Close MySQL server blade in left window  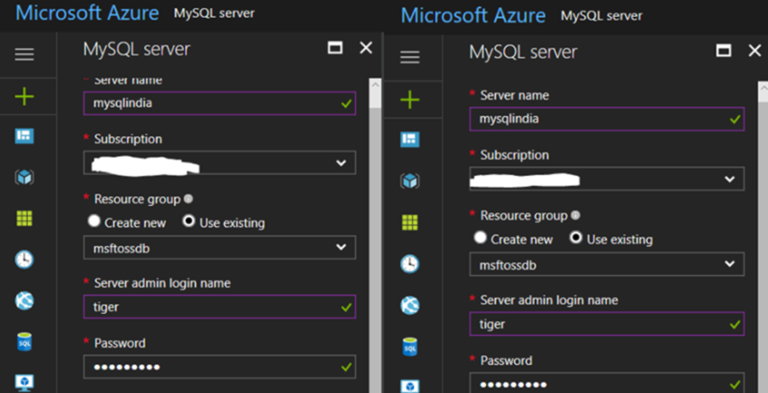[x=366, y=48]
